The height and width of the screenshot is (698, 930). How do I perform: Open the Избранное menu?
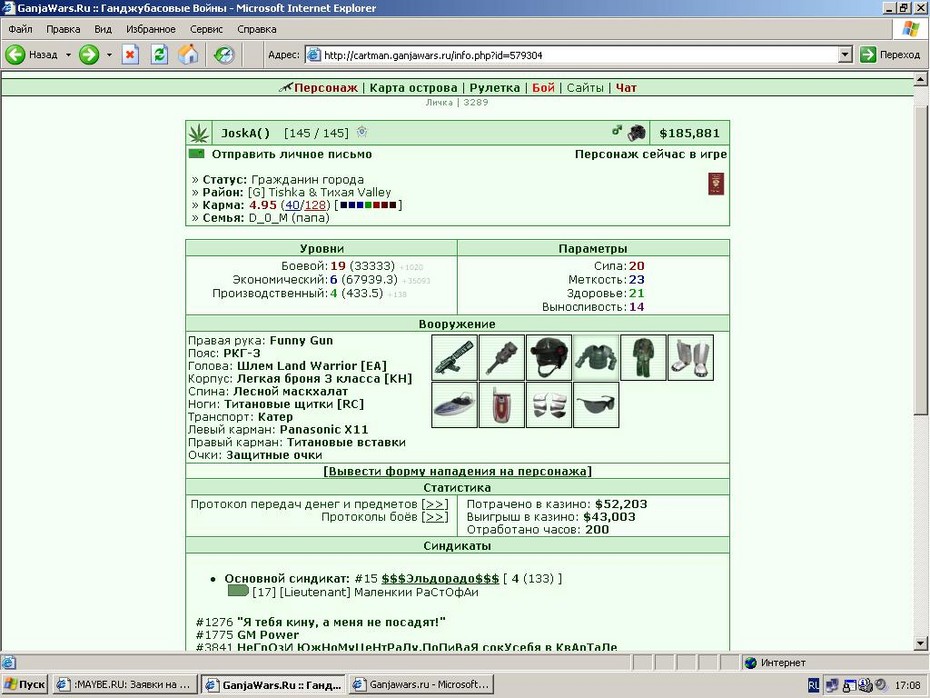pyautogui.click(x=151, y=29)
